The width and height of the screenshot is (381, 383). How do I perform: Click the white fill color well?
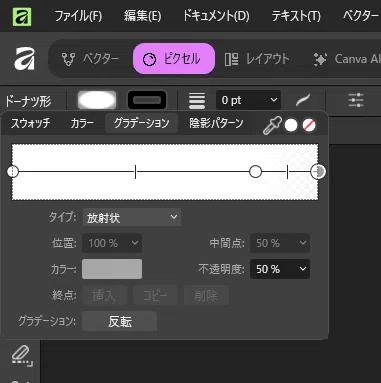click(97, 100)
